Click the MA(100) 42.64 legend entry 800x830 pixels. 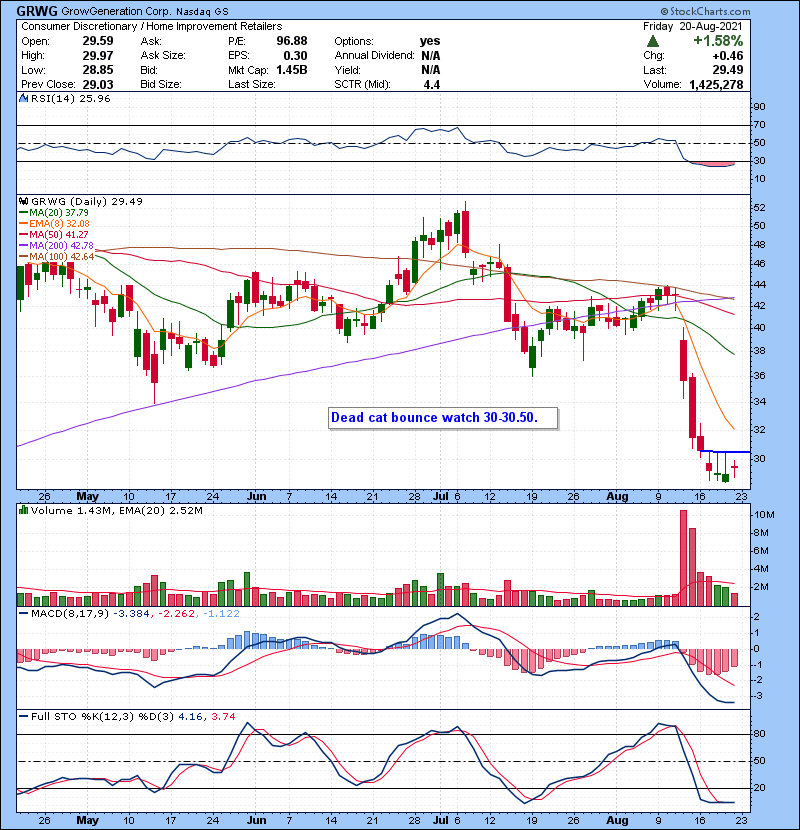tap(61, 257)
